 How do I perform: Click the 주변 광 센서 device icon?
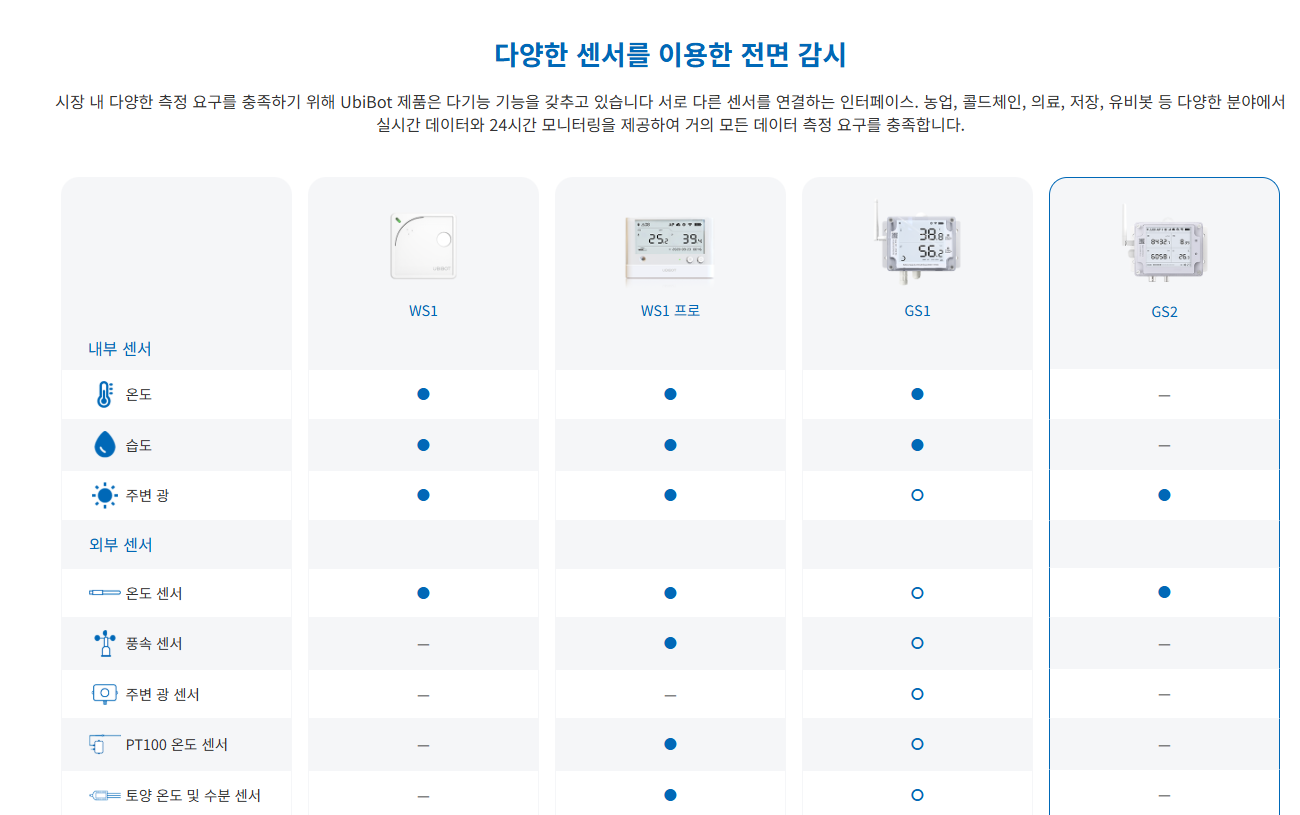pyautogui.click(x=105, y=693)
